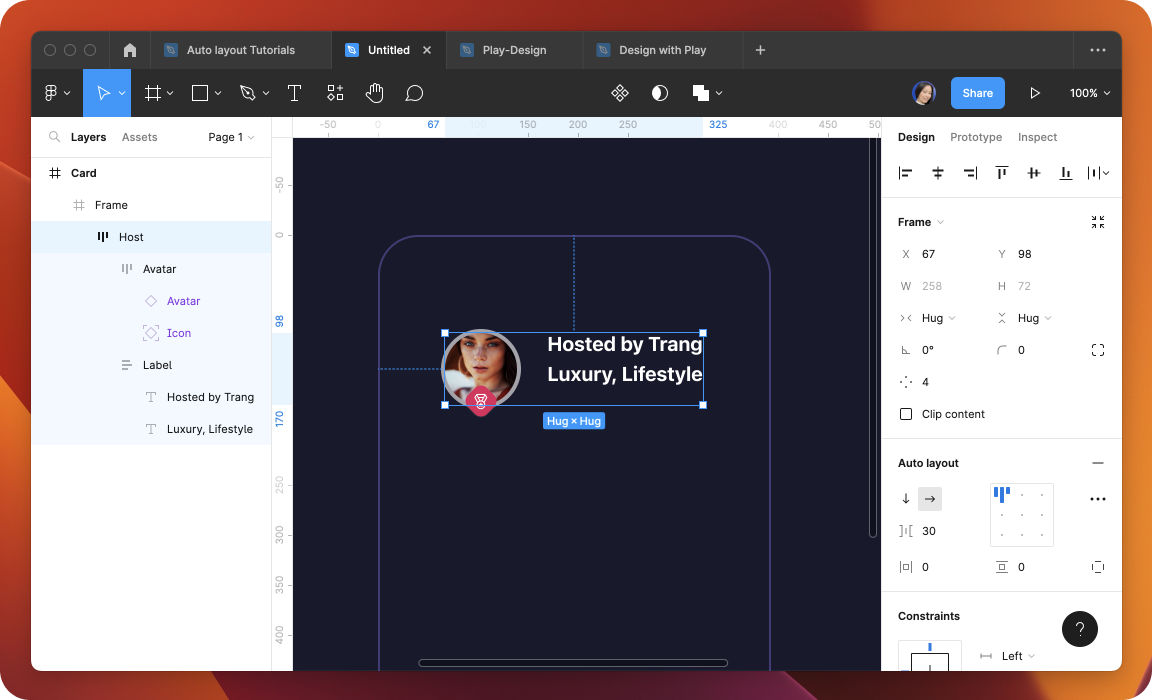The image size is (1152, 700).
Task: Open the zoom level 100% dropdown
Action: click(1089, 93)
